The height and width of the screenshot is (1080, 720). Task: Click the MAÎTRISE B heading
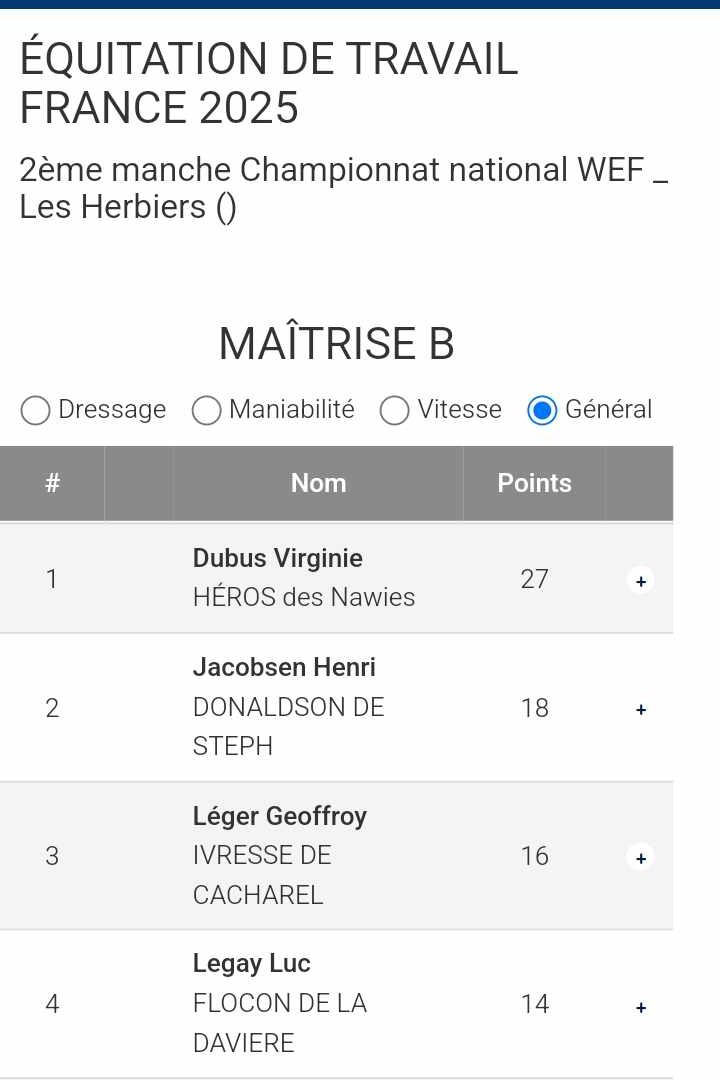pos(336,343)
